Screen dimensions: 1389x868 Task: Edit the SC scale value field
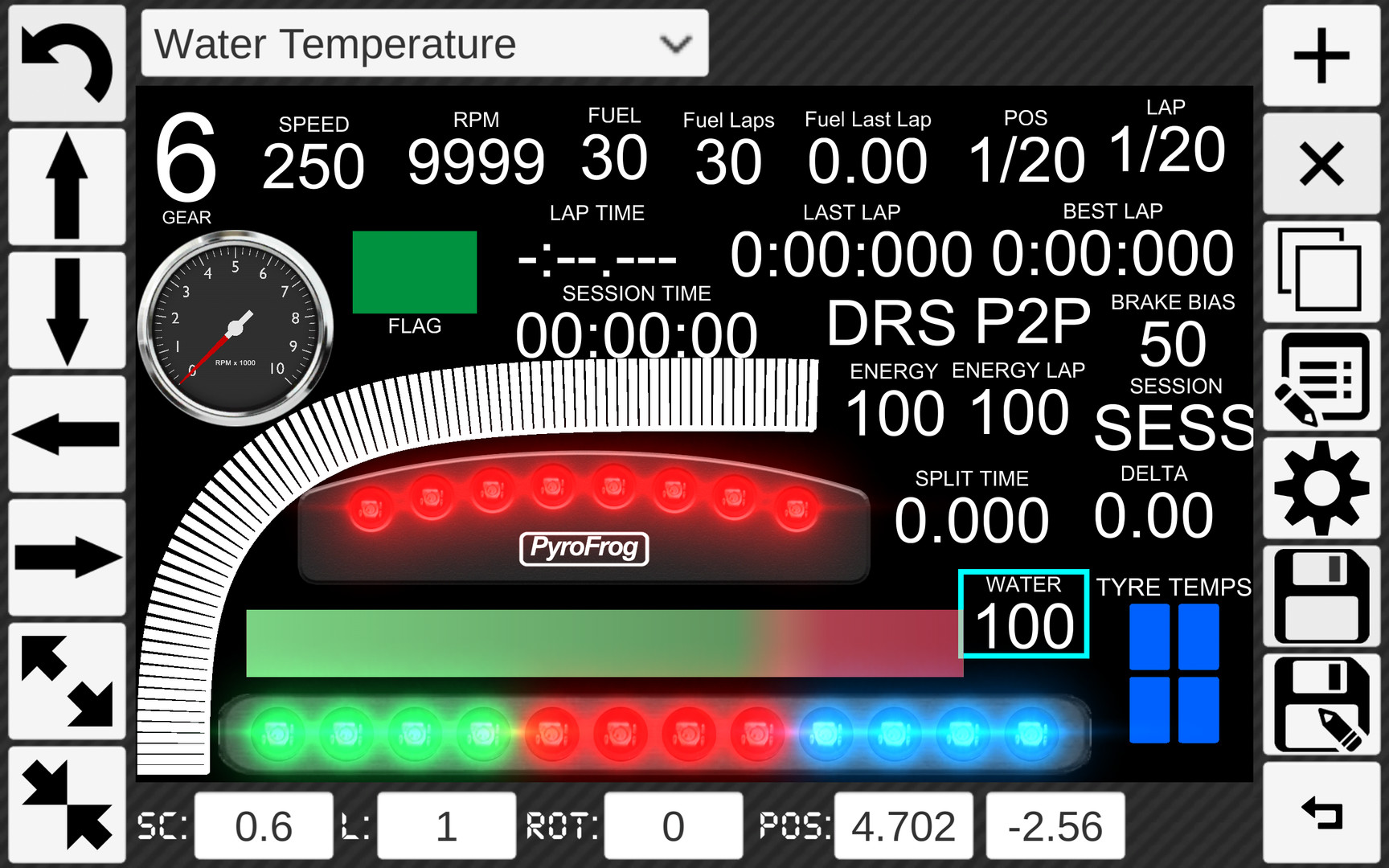click(264, 824)
